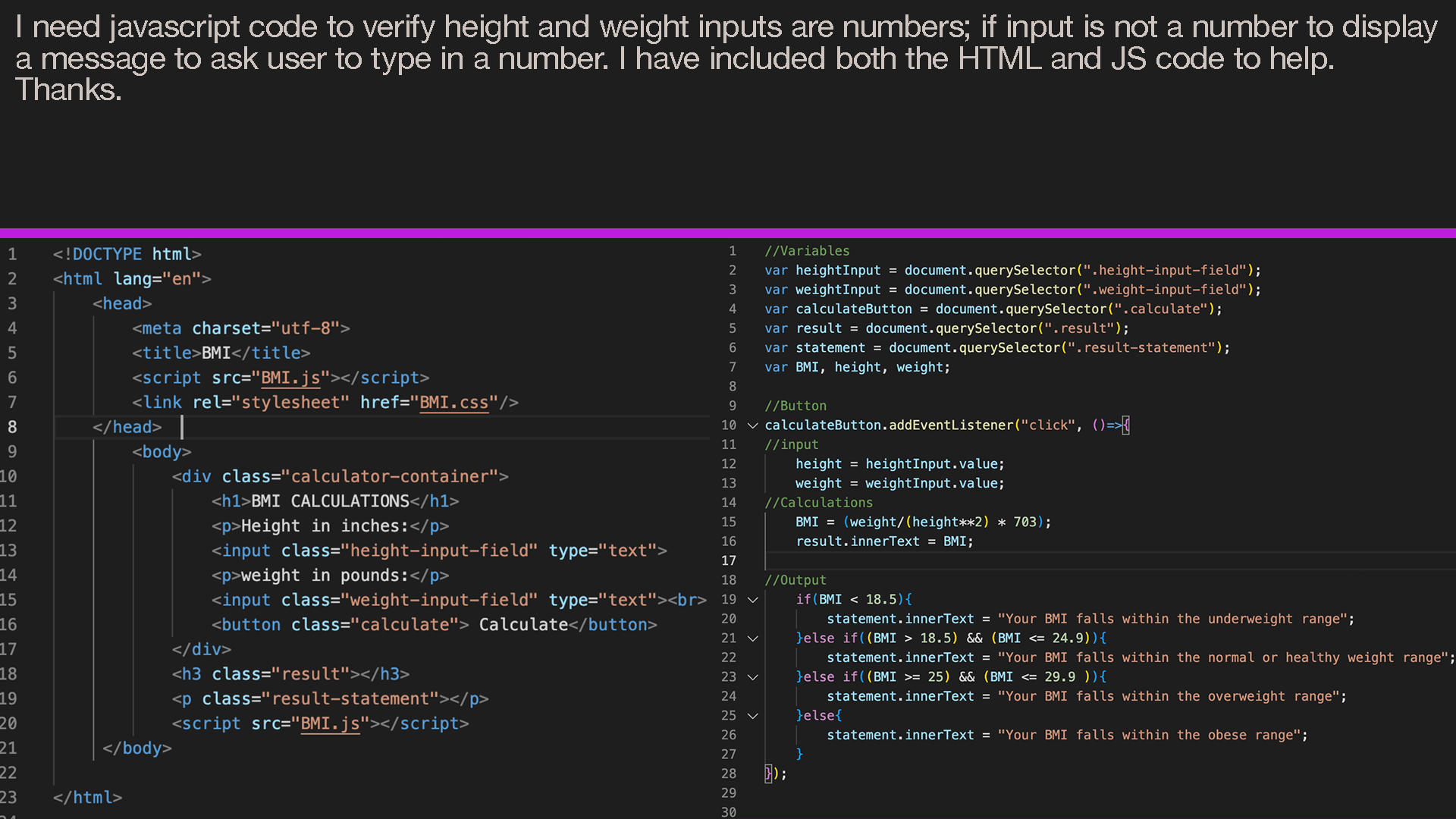Collapse the fold arrow at JS line 10
Image resolution: width=1456 pixels, height=819 pixels.
(753, 425)
